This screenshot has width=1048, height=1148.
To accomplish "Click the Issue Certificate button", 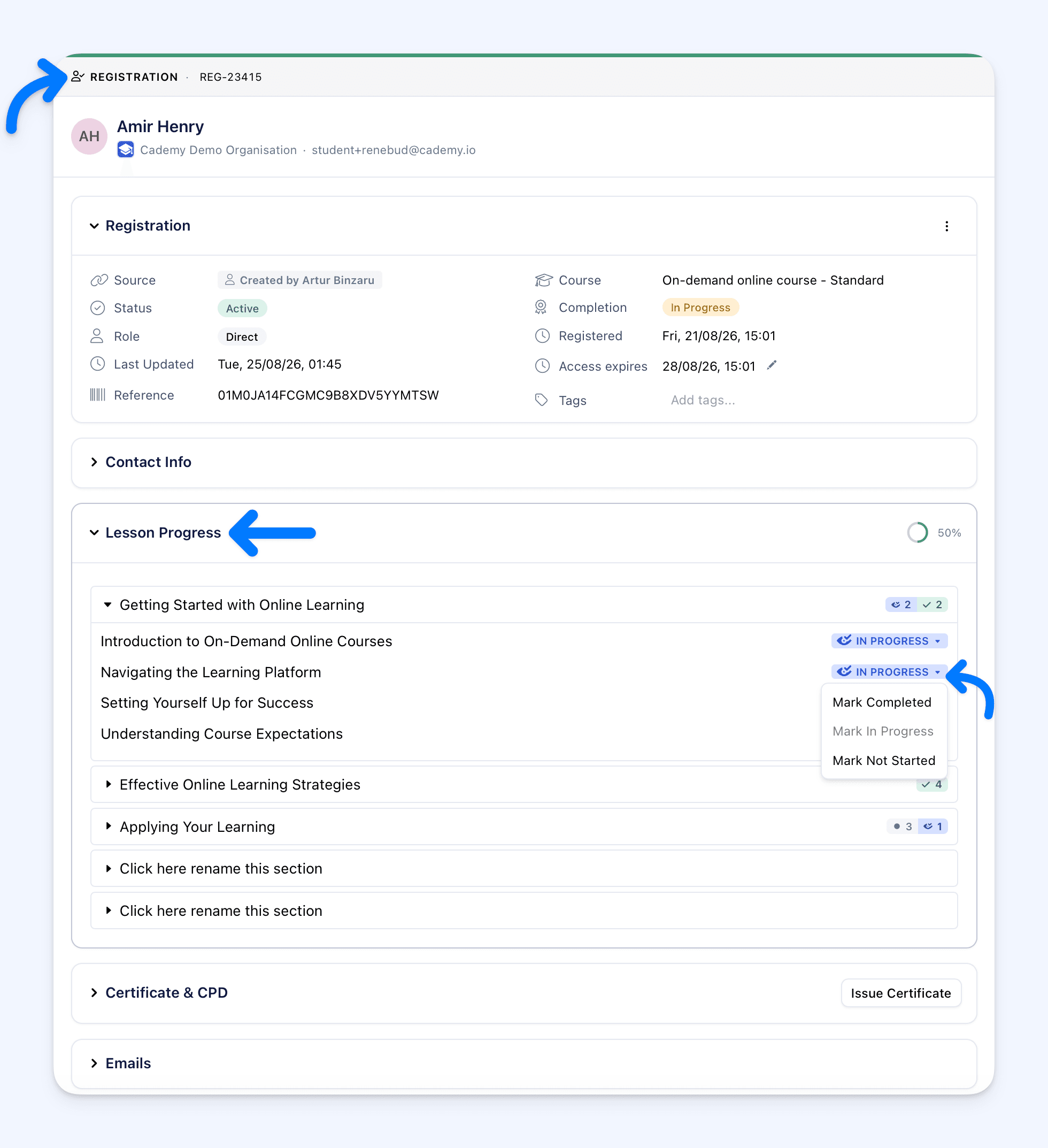I will [x=900, y=993].
